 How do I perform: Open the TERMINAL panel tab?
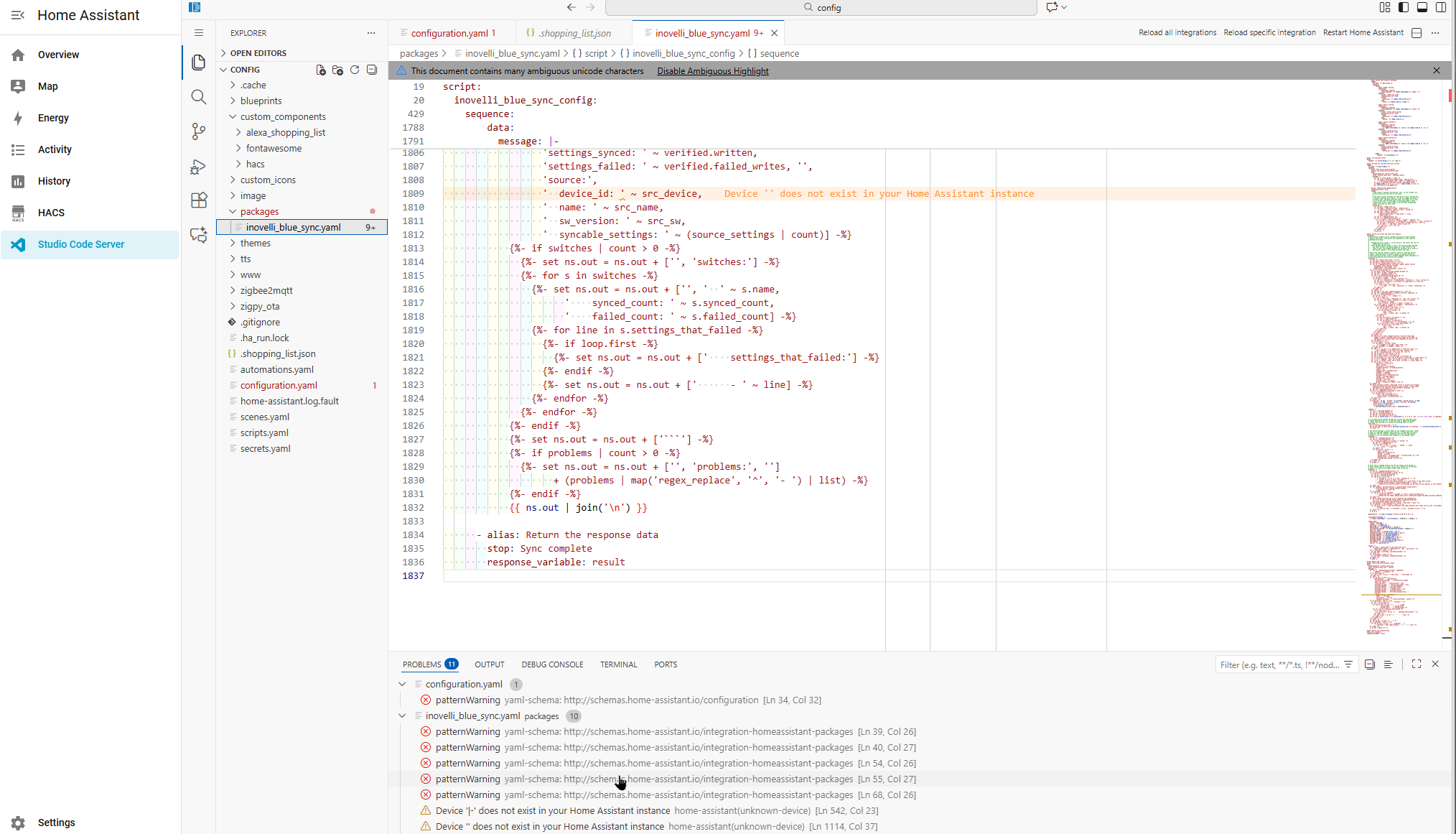point(619,664)
